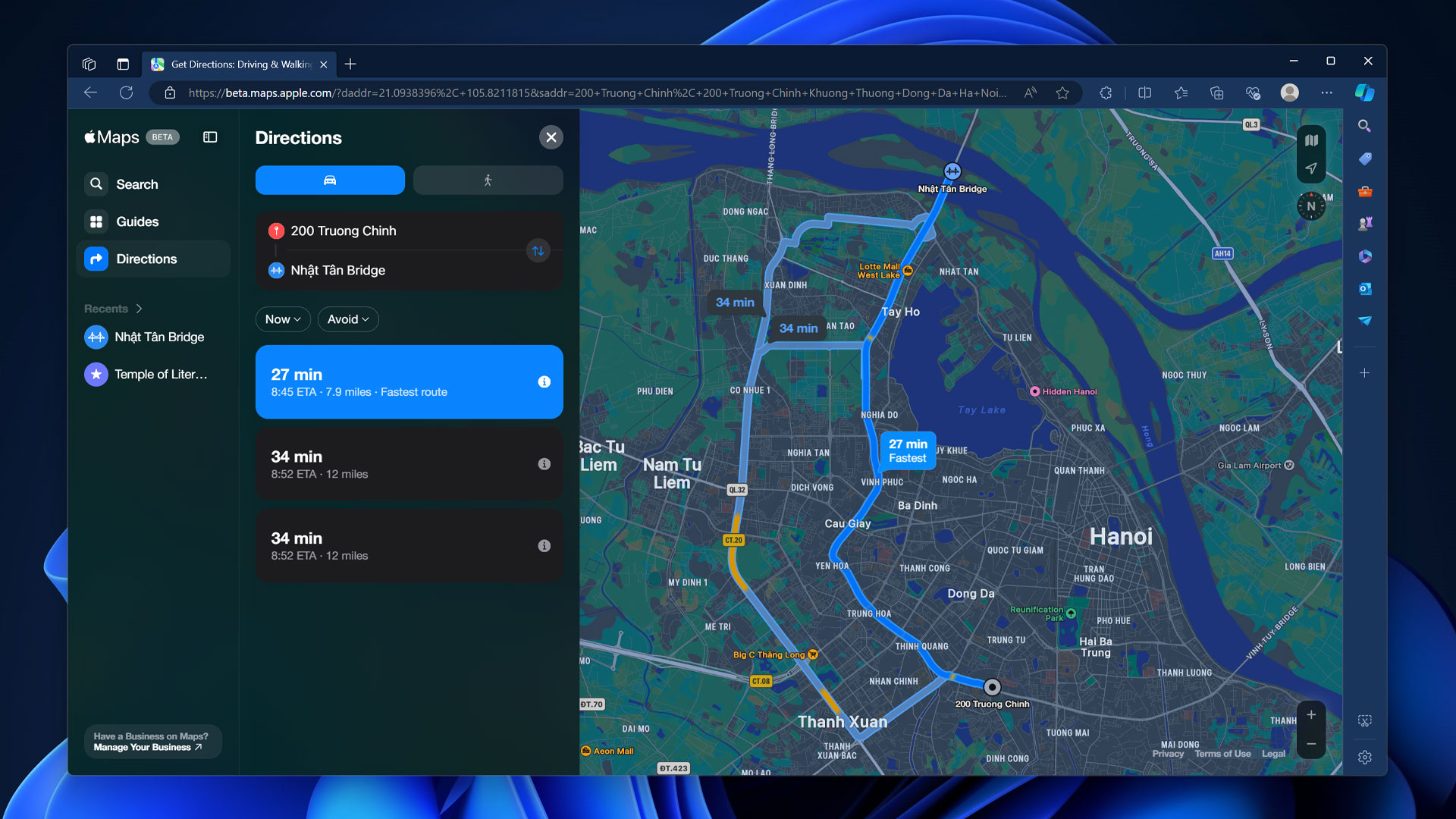Click the current location arrow icon
1456x819 pixels.
[1311, 168]
